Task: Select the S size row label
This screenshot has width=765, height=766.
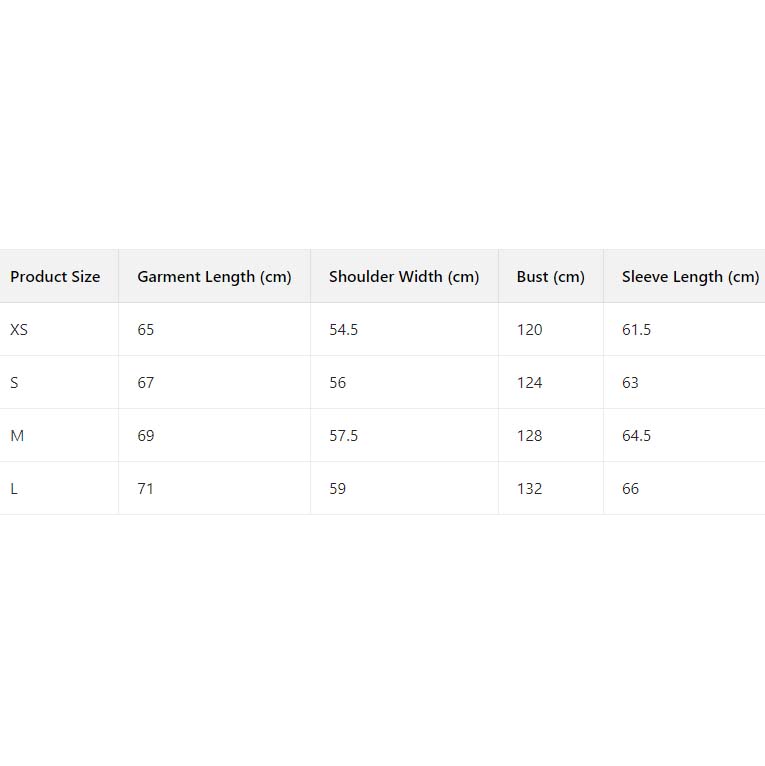Action: 15,383
